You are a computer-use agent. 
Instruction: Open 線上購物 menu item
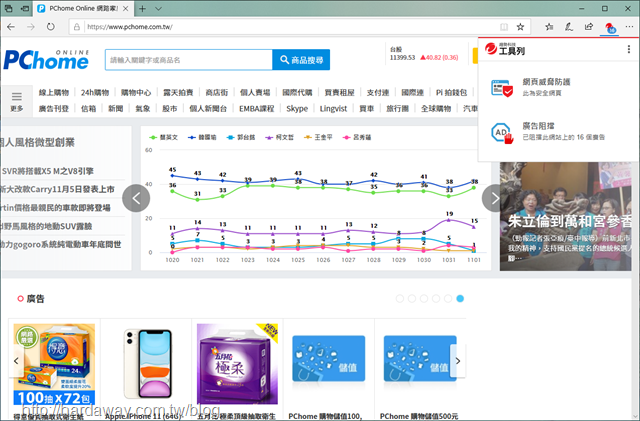[54, 93]
